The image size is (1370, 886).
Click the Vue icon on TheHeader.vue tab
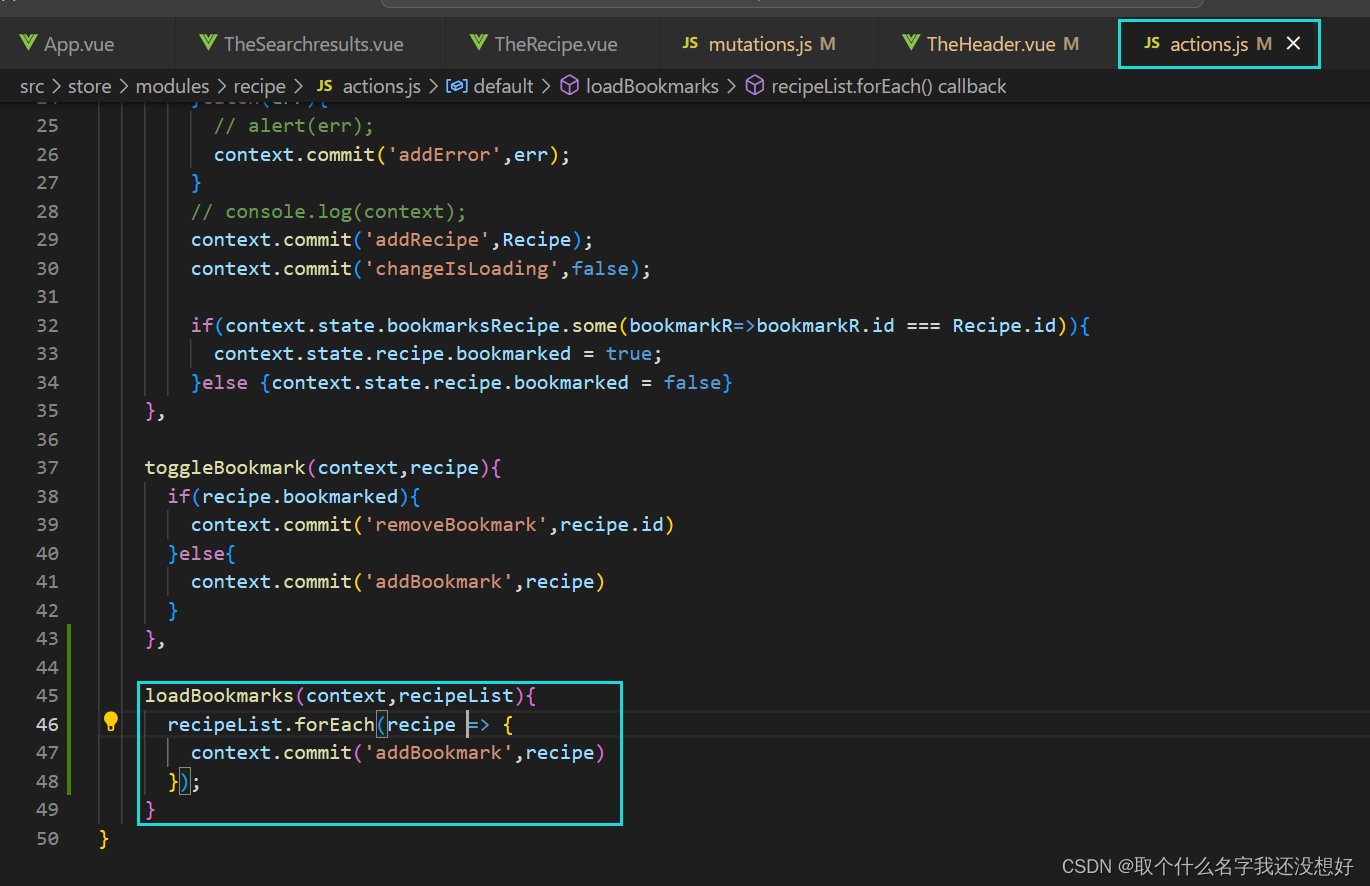pos(911,43)
